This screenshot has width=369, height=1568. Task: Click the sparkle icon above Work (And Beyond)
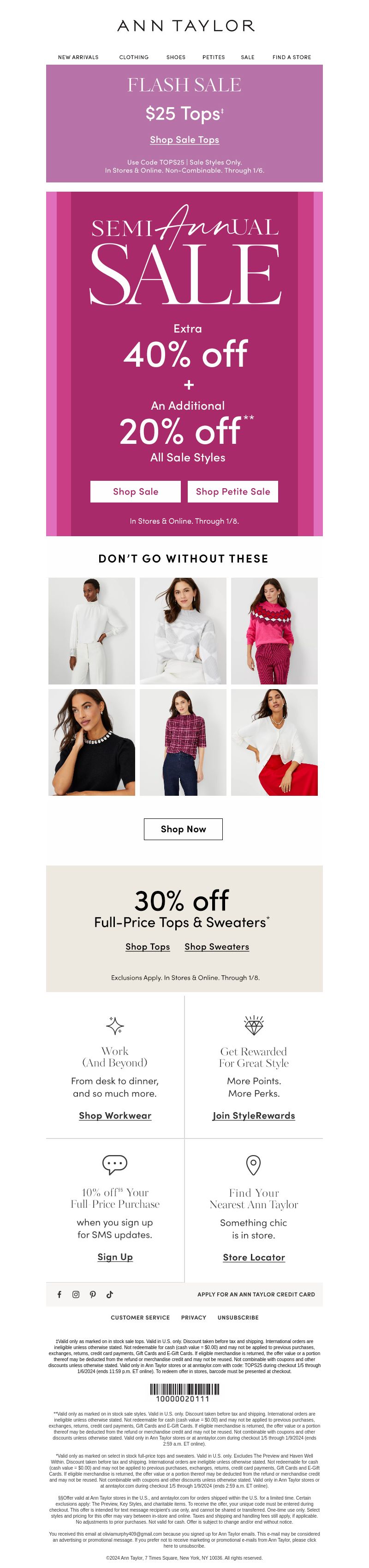115,1026
